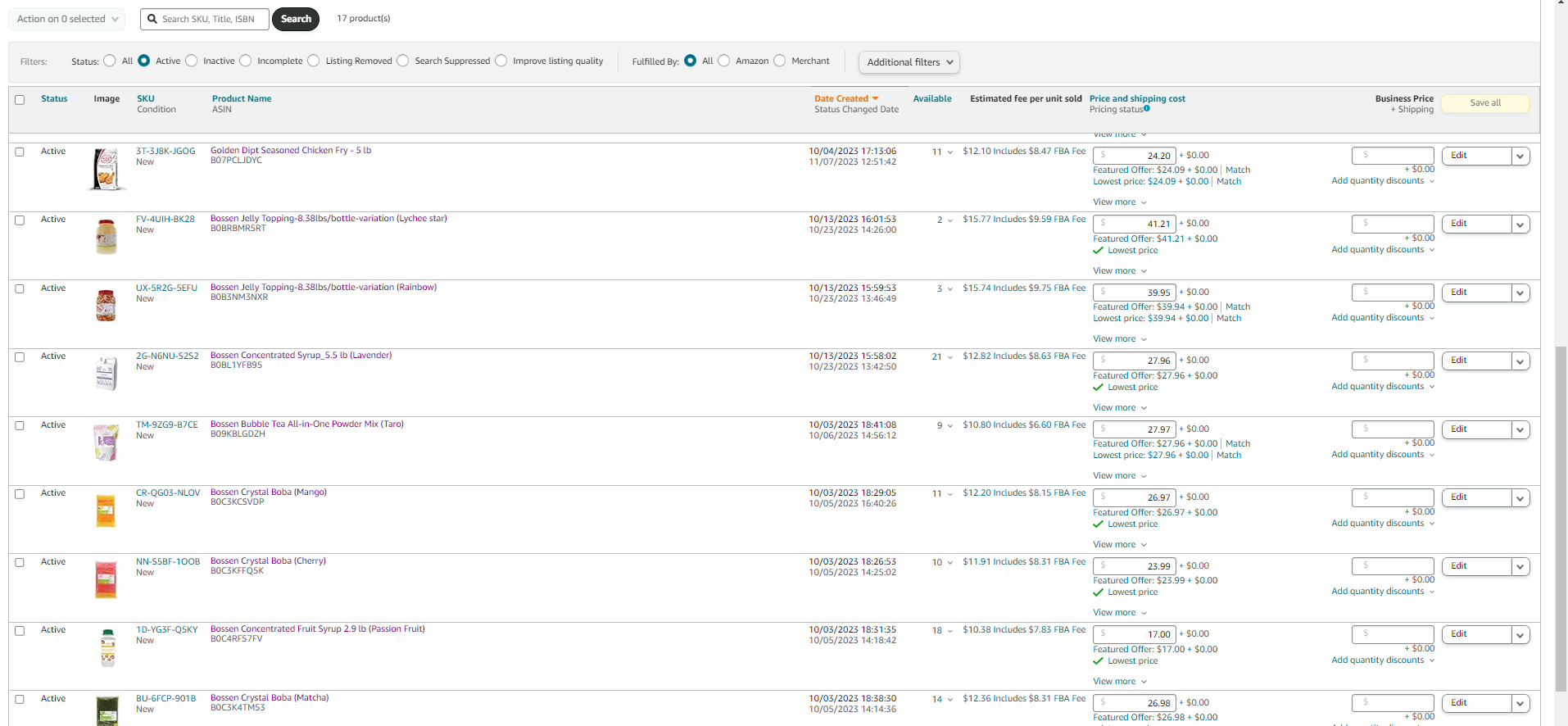Sort by the Status column header
This screenshot has width=1568, height=726.
(x=54, y=99)
